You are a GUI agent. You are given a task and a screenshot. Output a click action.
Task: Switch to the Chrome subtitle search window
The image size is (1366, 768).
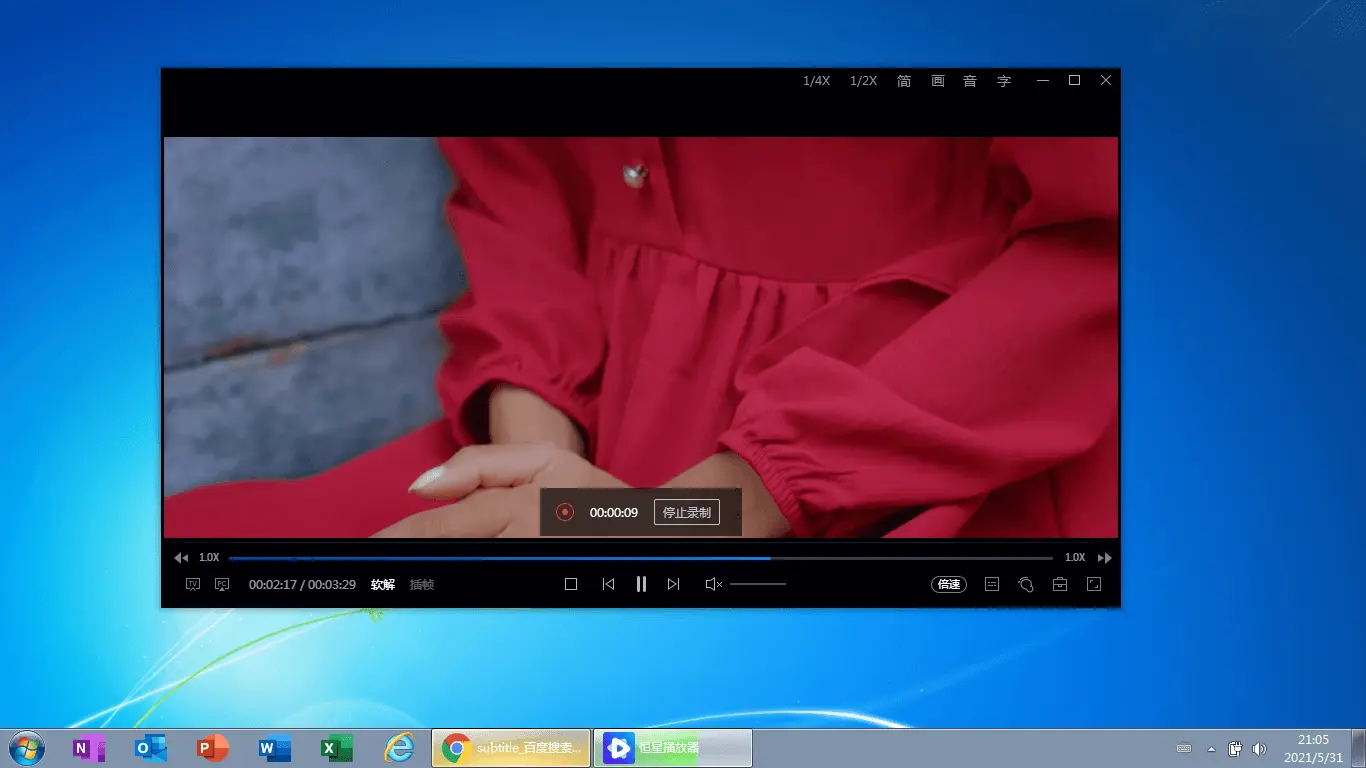pos(511,748)
